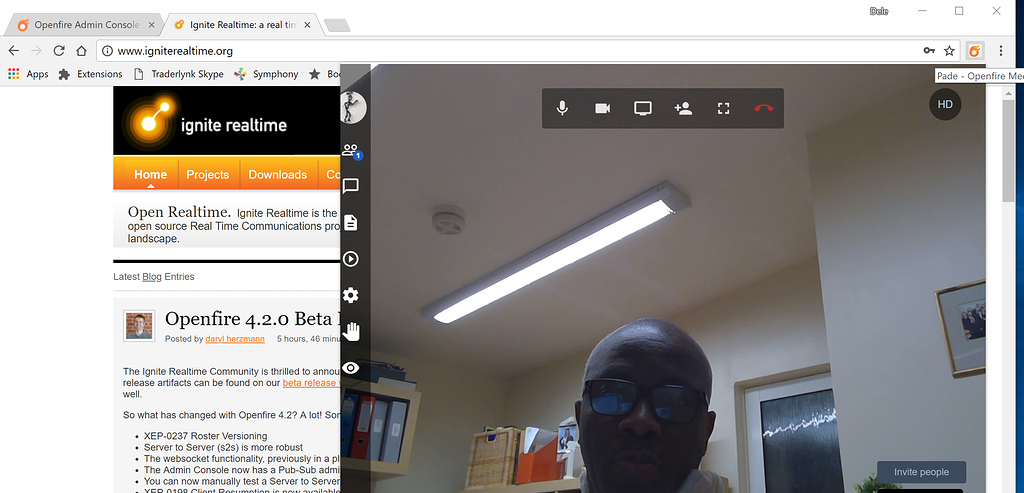Mute the microphone in the call toolbar
The height and width of the screenshot is (493, 1024).
(563, 108)
